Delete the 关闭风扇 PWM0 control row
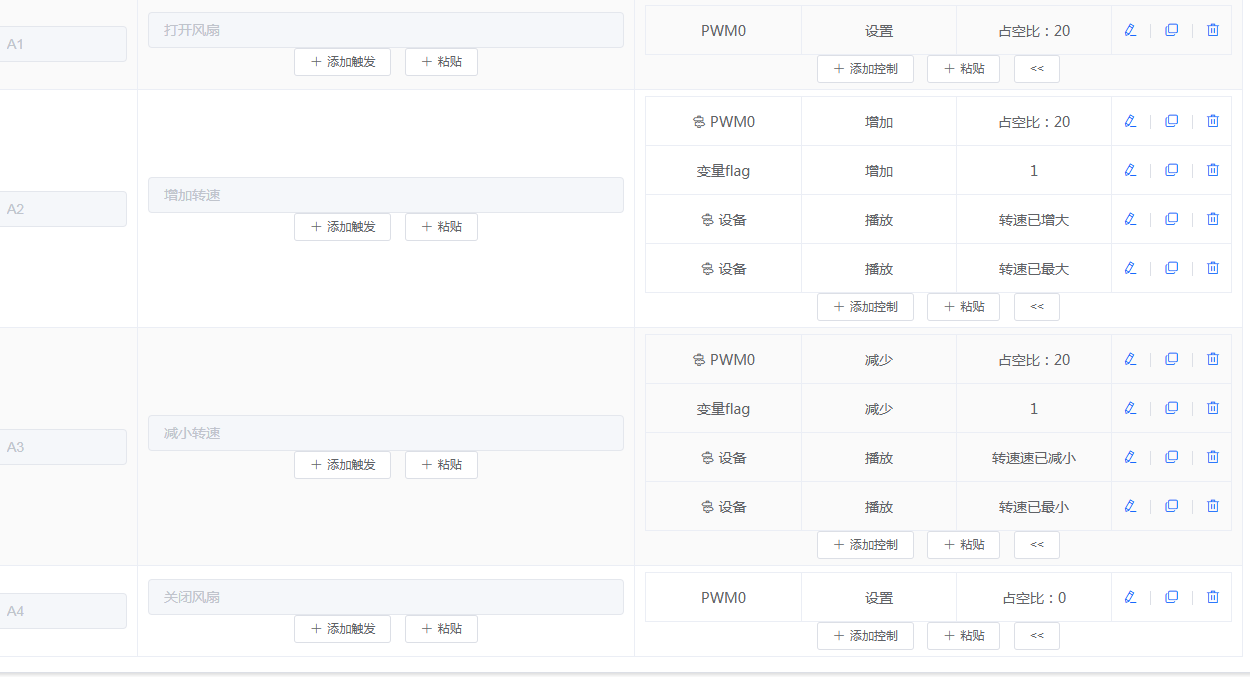The image size is (1250, 677). (1212, 596)
